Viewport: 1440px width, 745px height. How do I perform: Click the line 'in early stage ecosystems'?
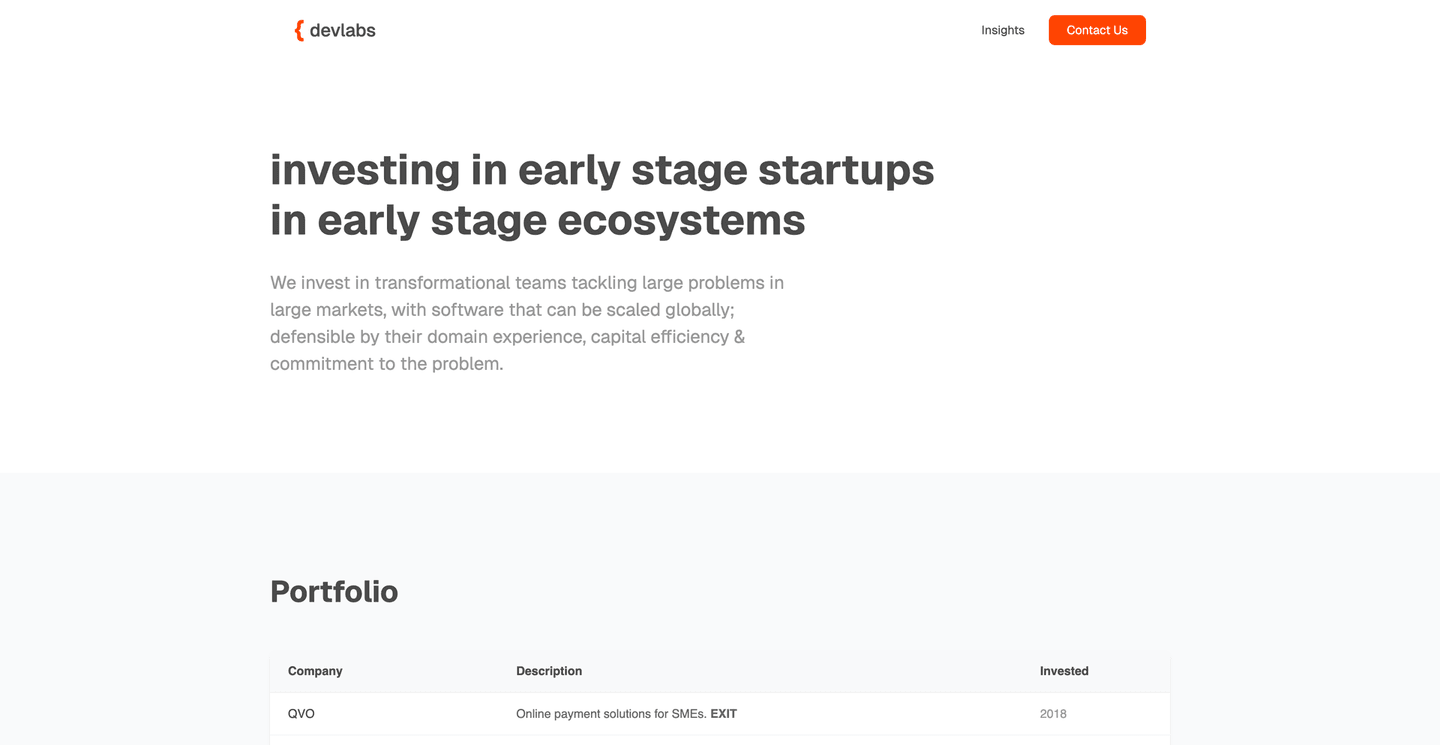point(537,220)
